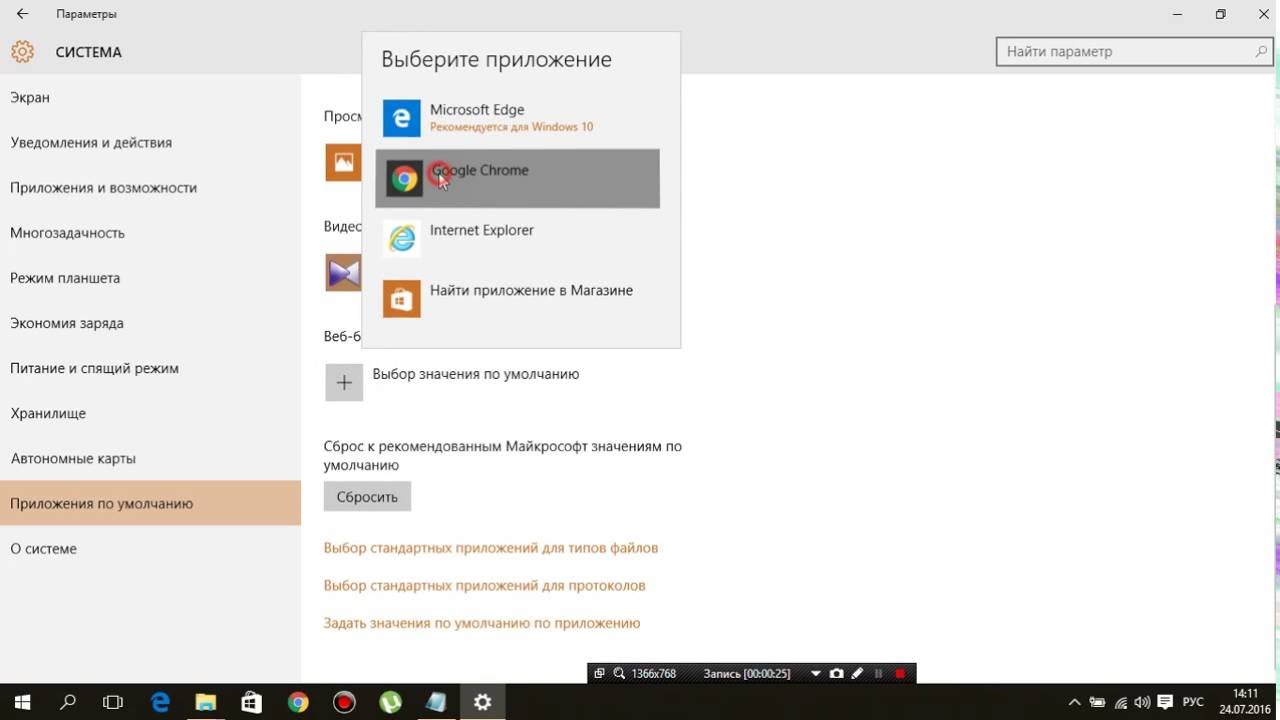The width and height of the screenshot is (1280, 720).
Task: Select the pencil draw tool in recorder
Action: coord(857,674)
